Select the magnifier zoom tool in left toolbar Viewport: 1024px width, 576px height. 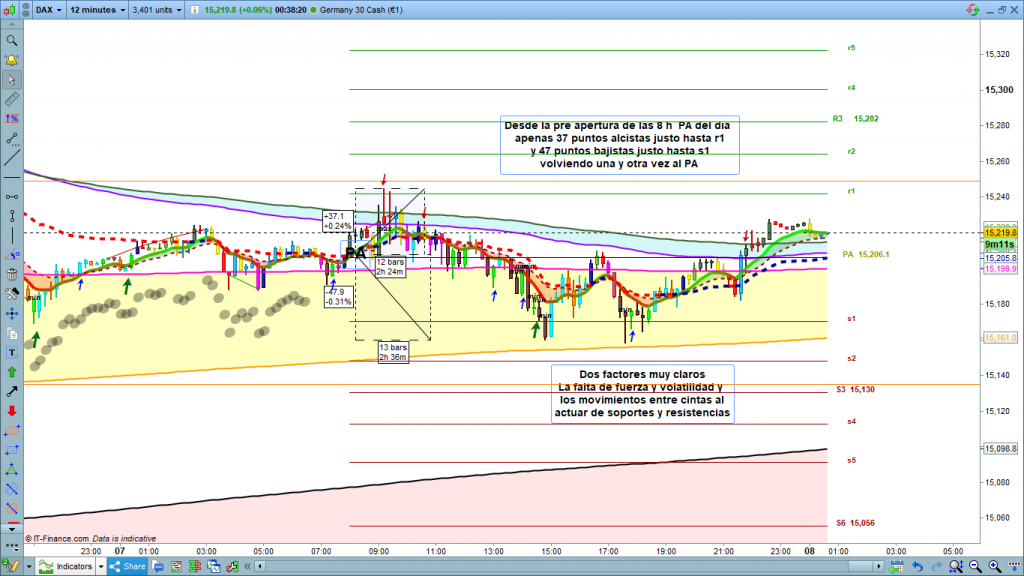11,41
